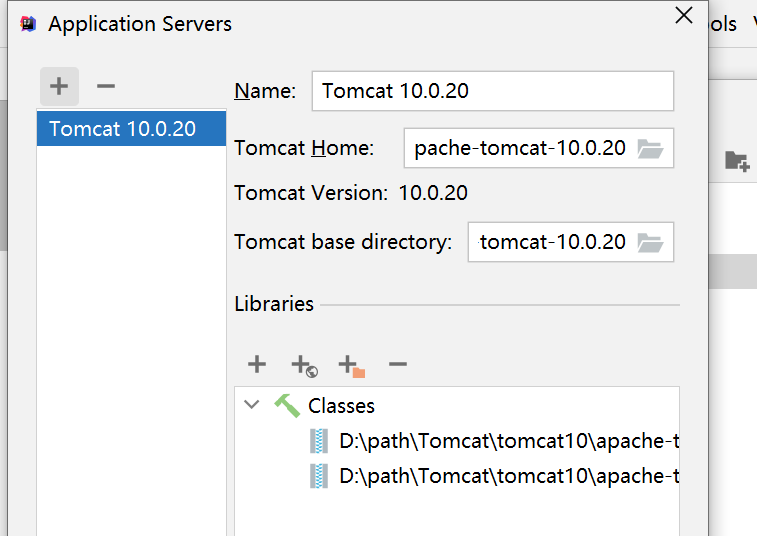The height and width of the screenshot is (536, 757).
Task: Remove the selected application server
Action: (106, 86)
